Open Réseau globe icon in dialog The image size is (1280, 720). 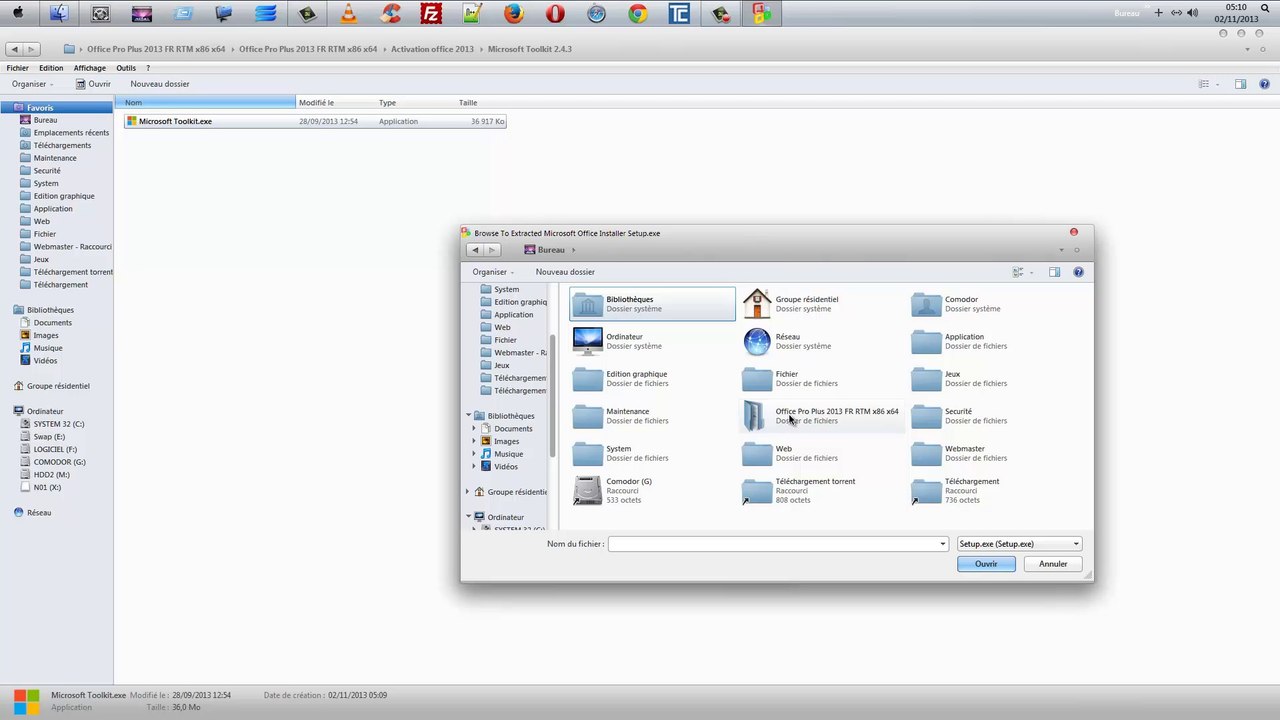[x=757, y=341]
